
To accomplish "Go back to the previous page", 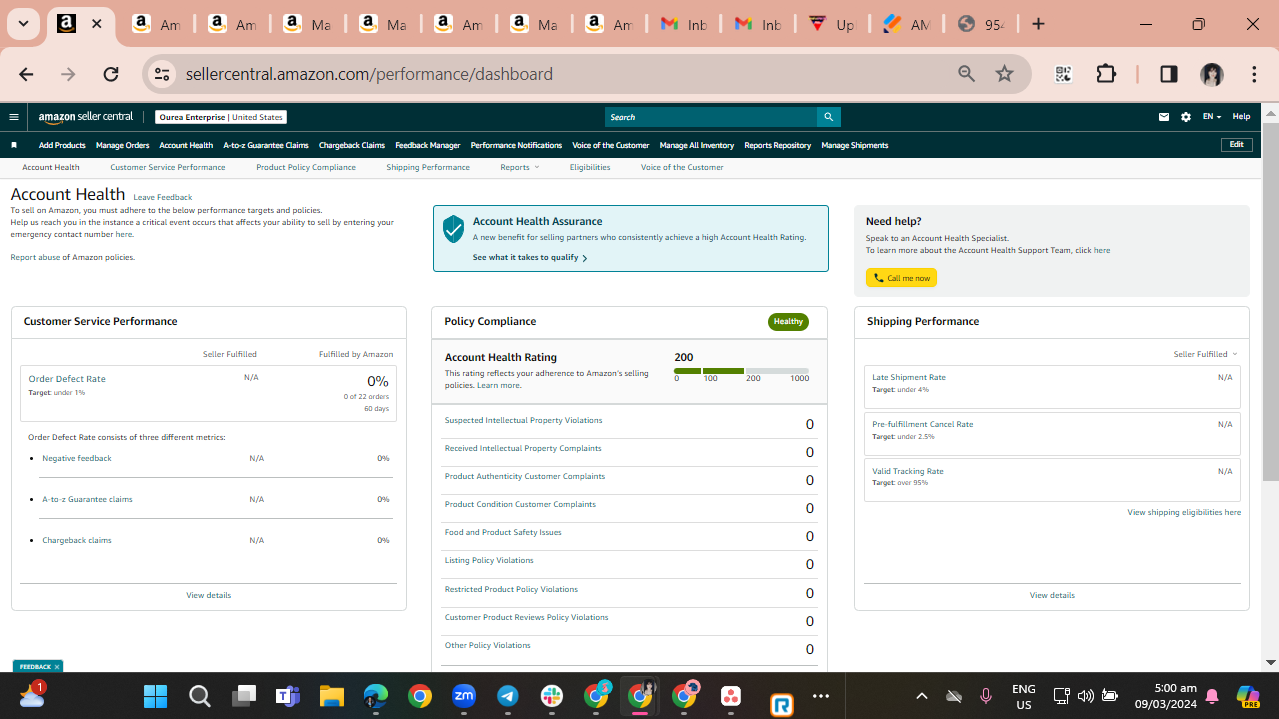I will [x=26, y=74].
